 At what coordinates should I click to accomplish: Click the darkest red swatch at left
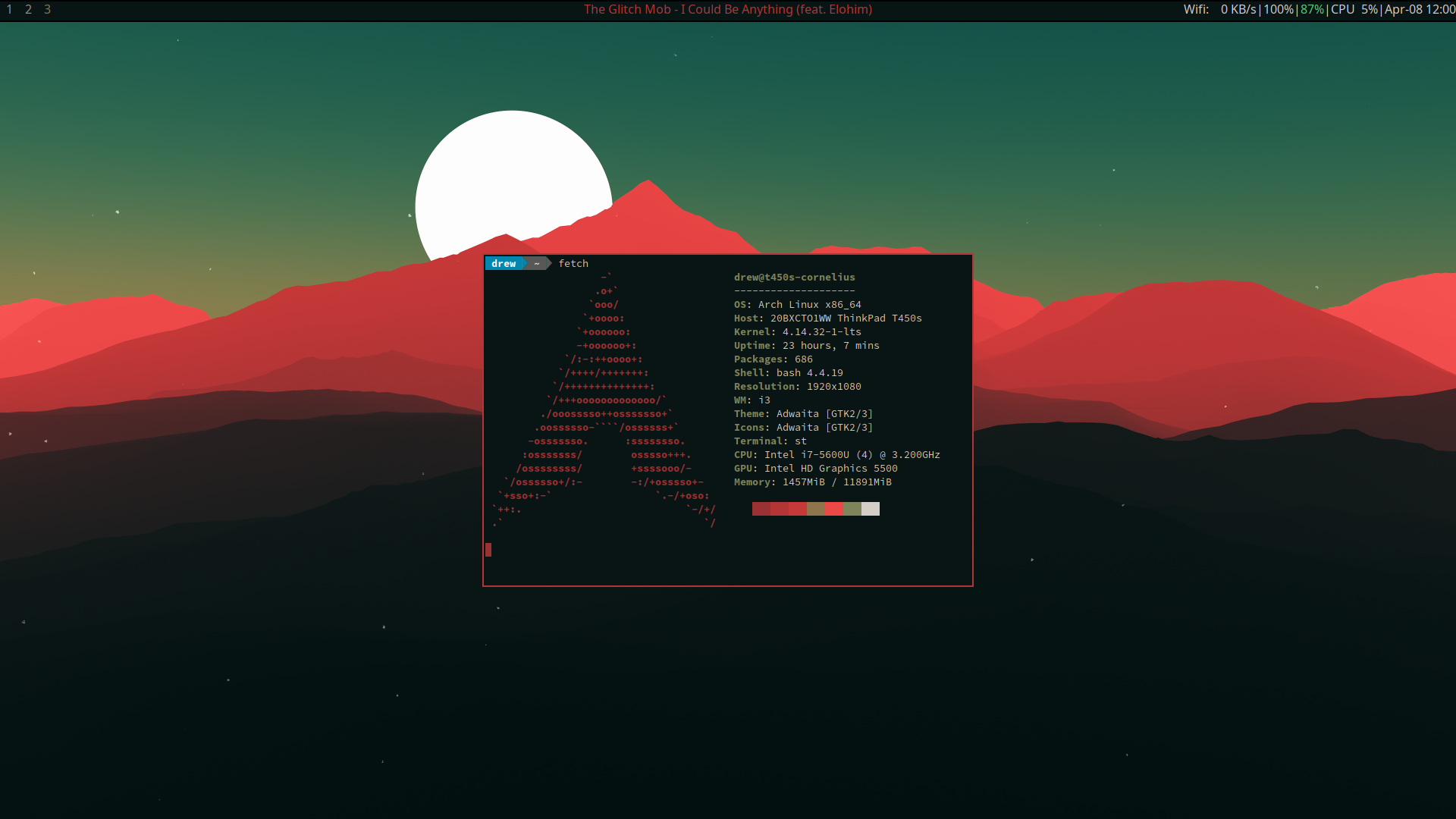pos(761,509)
